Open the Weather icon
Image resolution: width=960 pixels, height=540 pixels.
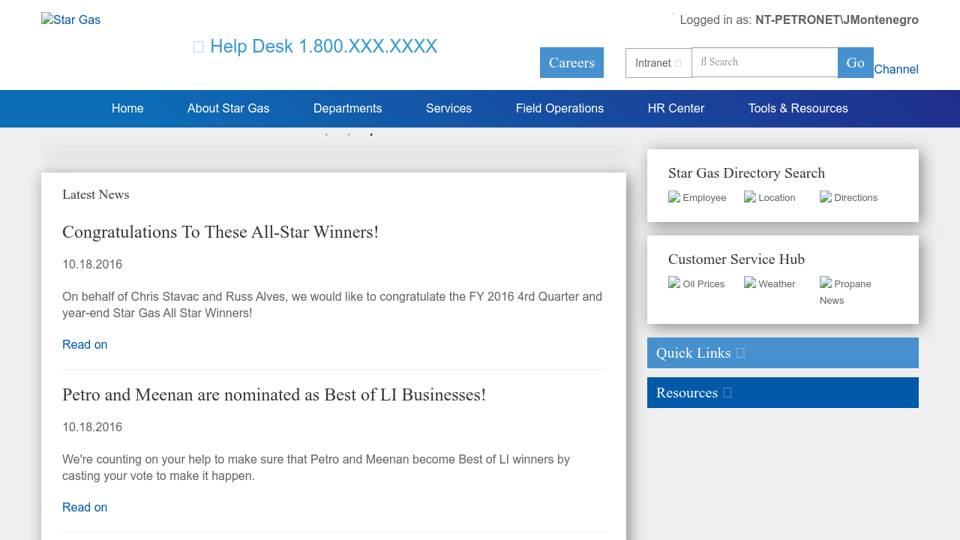[x=750, y=283]
